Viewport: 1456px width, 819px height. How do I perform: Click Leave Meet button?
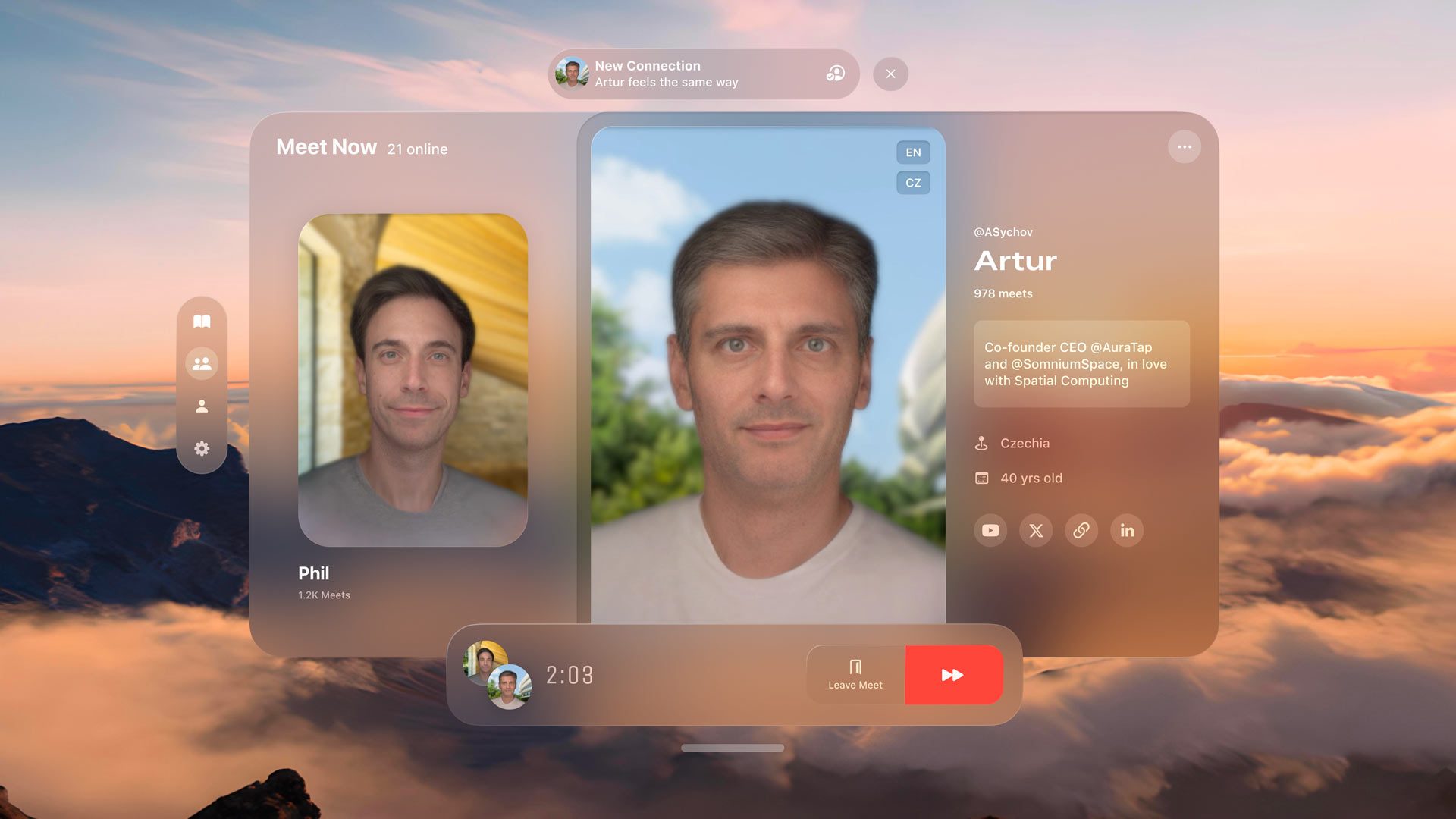point(855,675)
